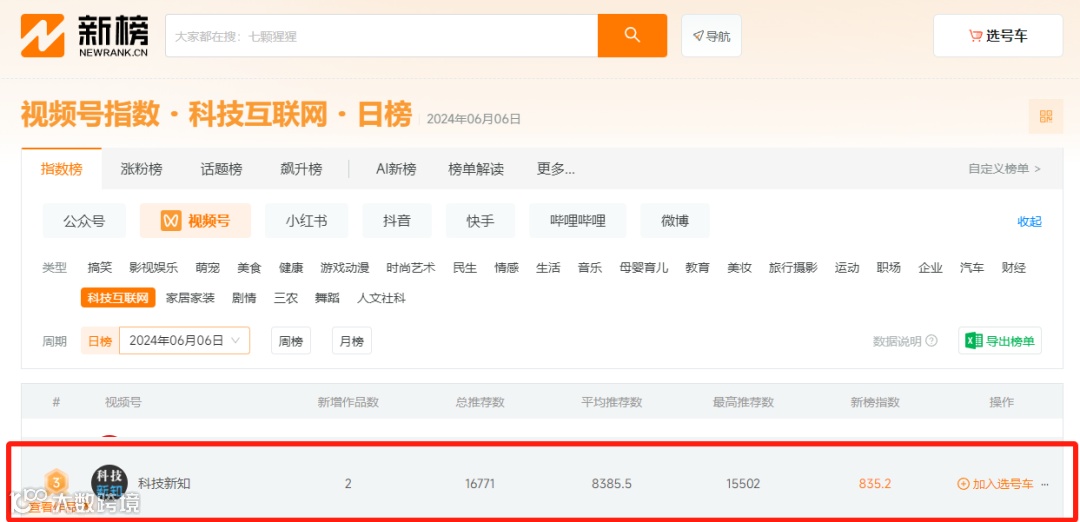Open the 选号车 cart button

pyautogui.click(x=998, y=36)
